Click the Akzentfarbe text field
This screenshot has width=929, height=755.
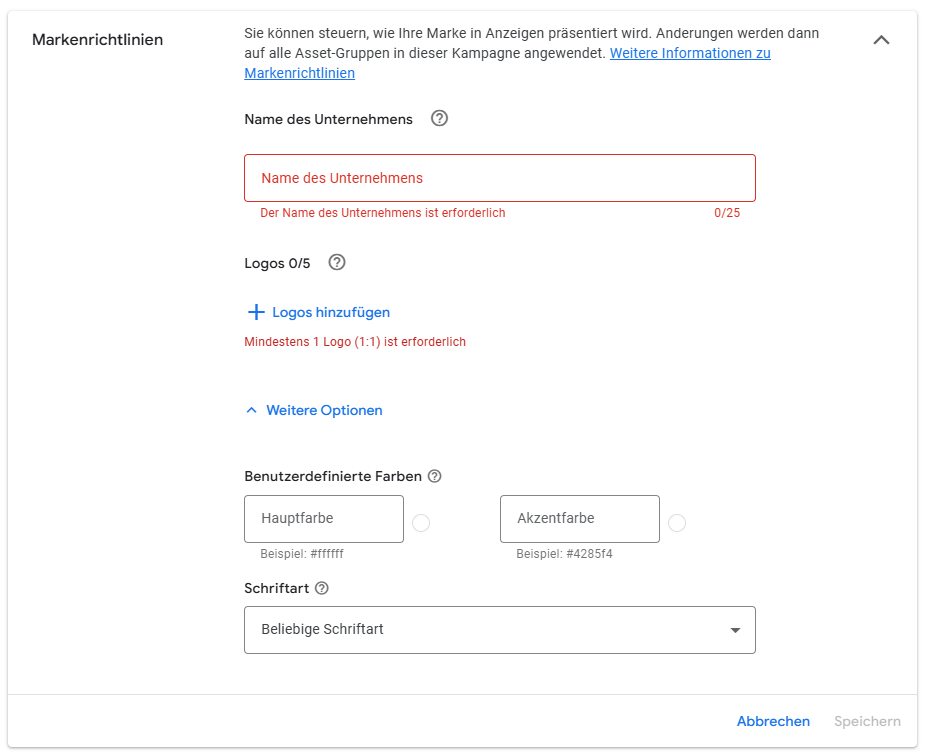coord(579,519)
